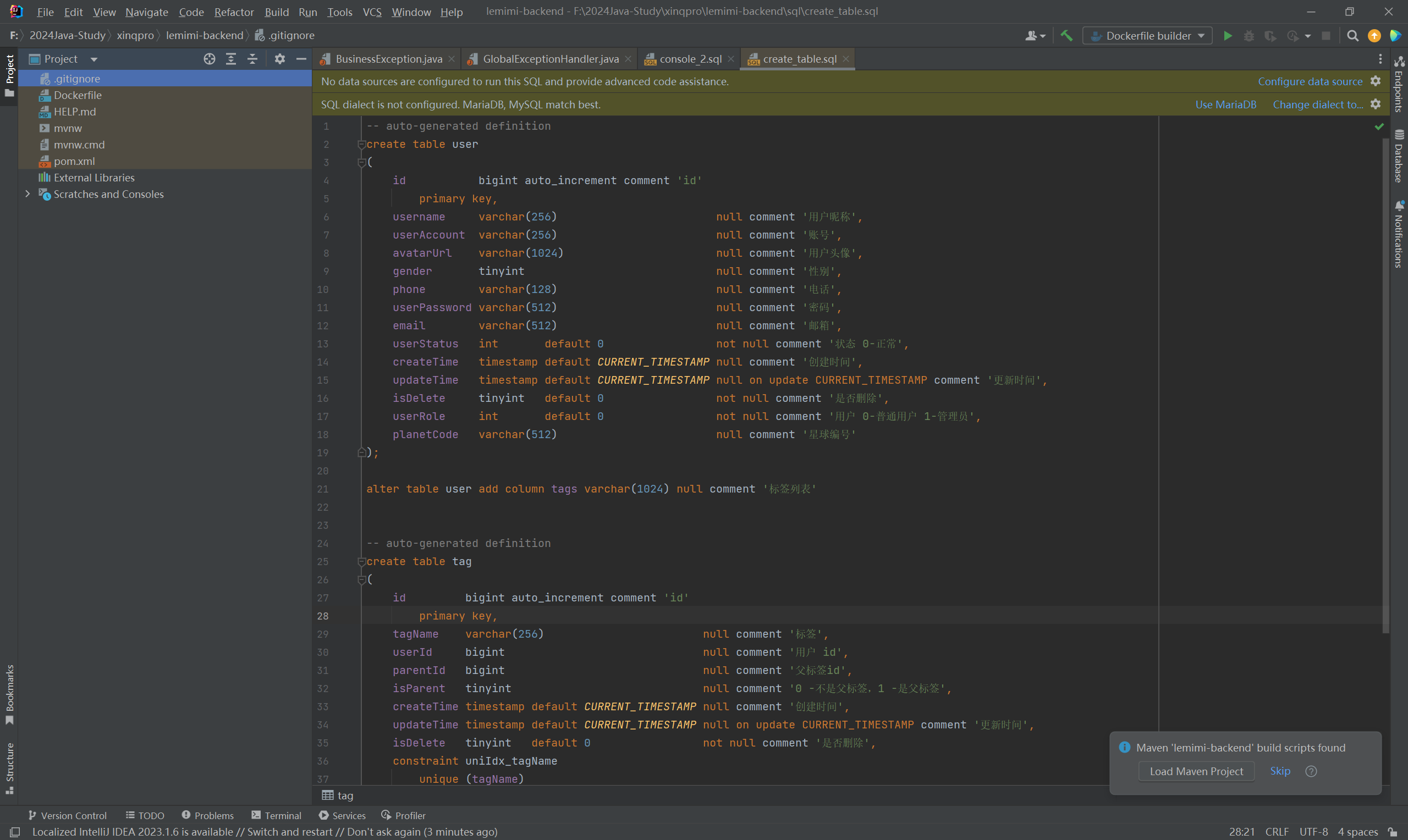This screenshot has width=1408, height=840.
Task: Hide the Project tool window
Action: click(301, 59)
